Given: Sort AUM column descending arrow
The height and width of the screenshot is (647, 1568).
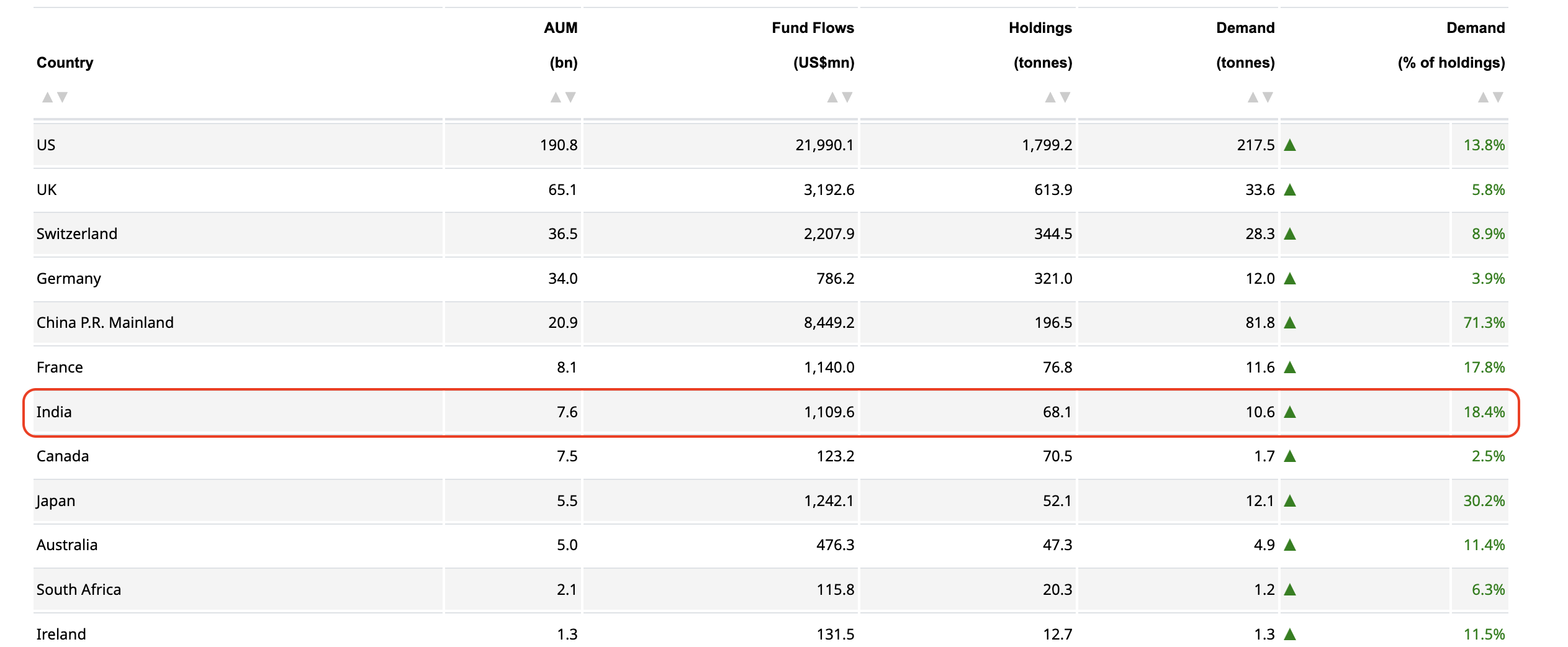Looking at the screenshot, I should 570,97.
